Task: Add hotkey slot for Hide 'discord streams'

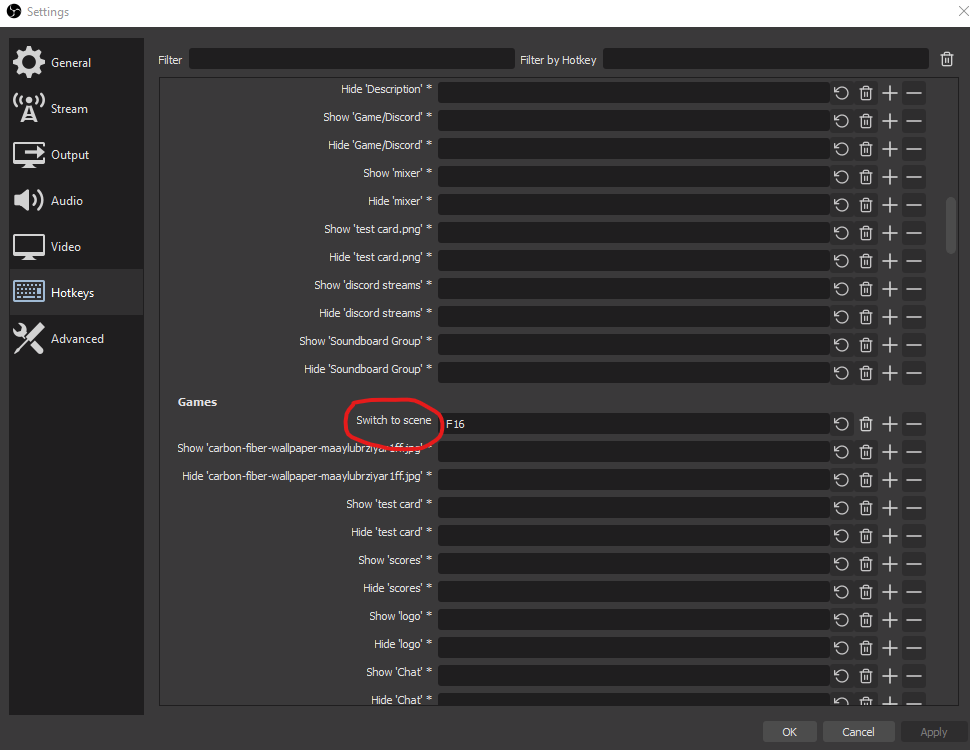Action: coord(890,317)
